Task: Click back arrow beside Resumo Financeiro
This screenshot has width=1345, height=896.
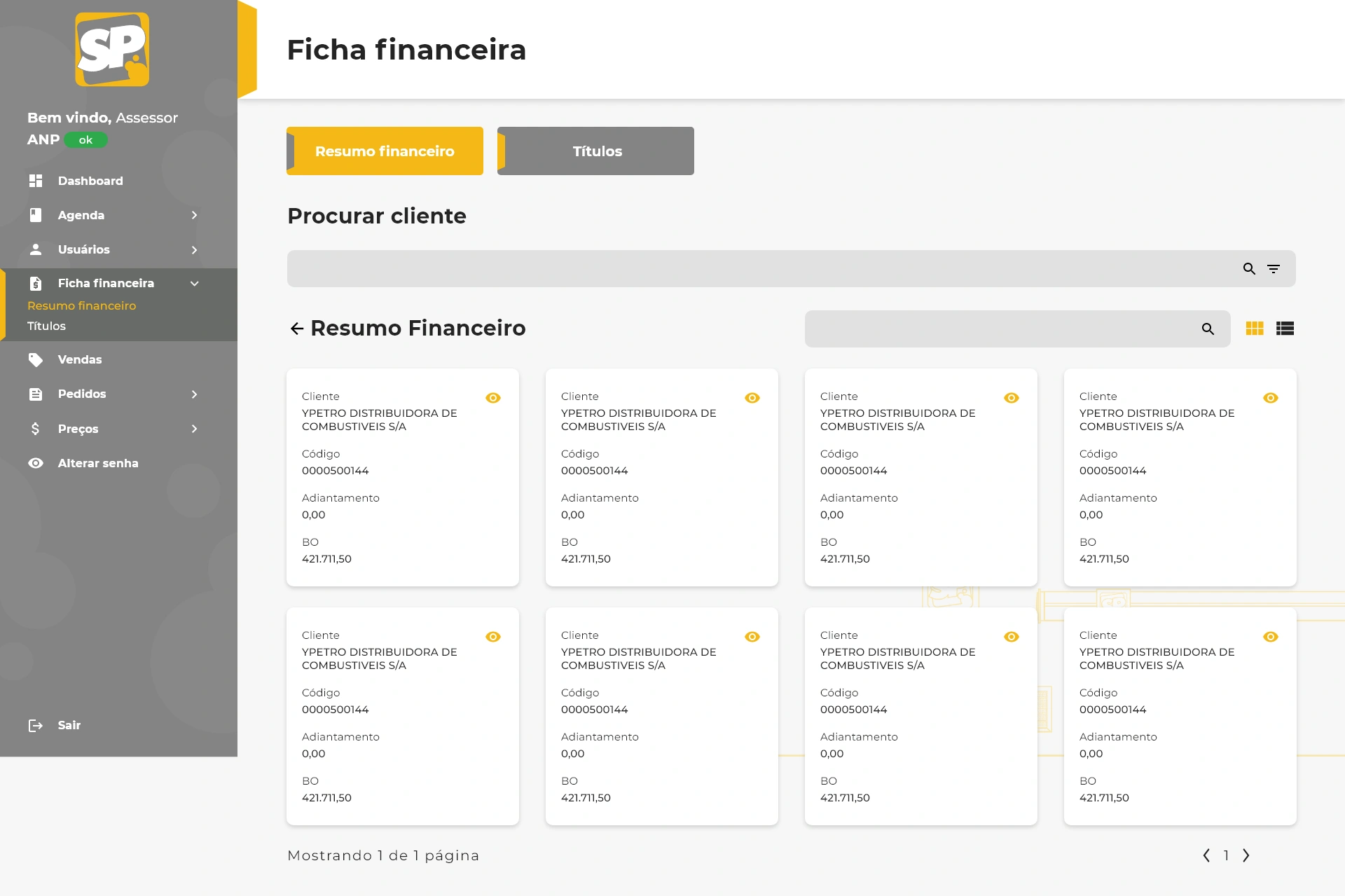Action: 297,329
